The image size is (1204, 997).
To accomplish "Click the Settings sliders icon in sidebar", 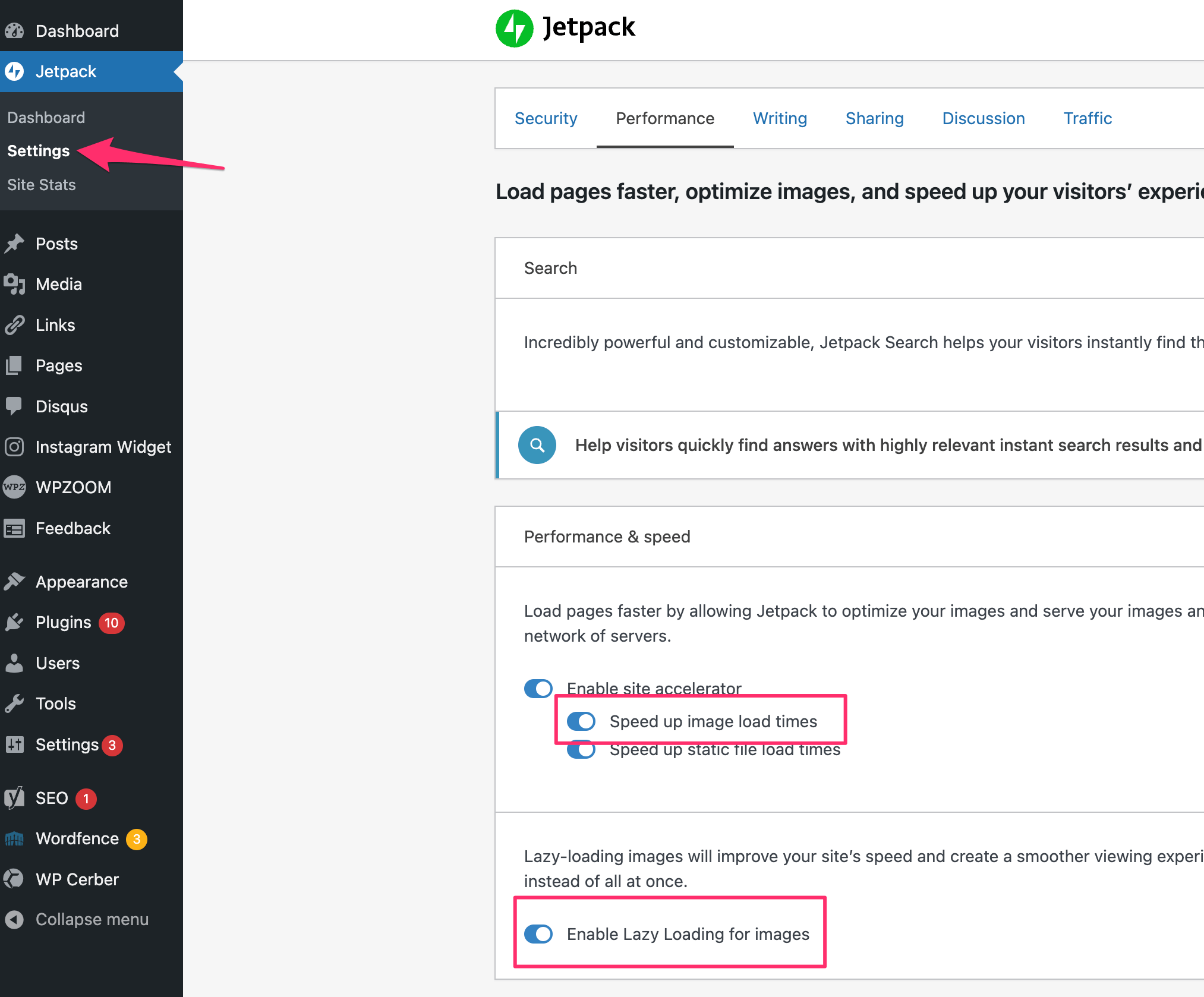I will click(14, 744).
